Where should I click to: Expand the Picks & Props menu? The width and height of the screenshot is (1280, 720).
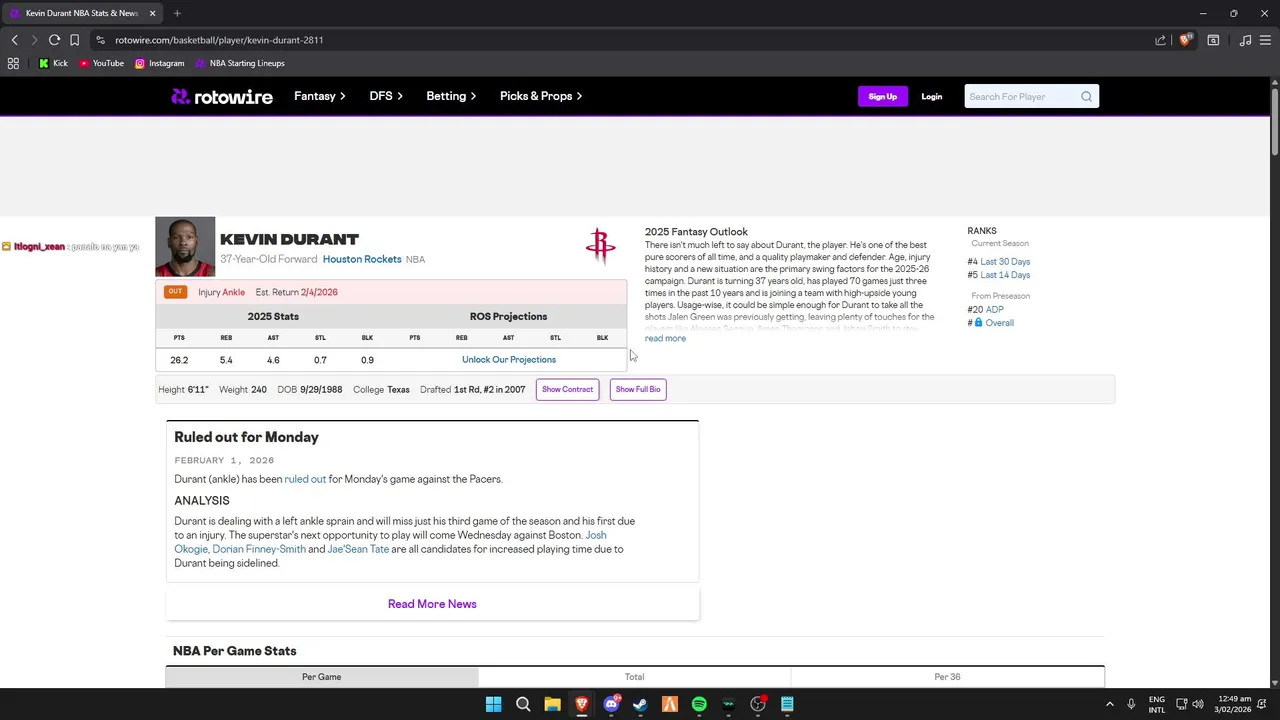point(541,96)
